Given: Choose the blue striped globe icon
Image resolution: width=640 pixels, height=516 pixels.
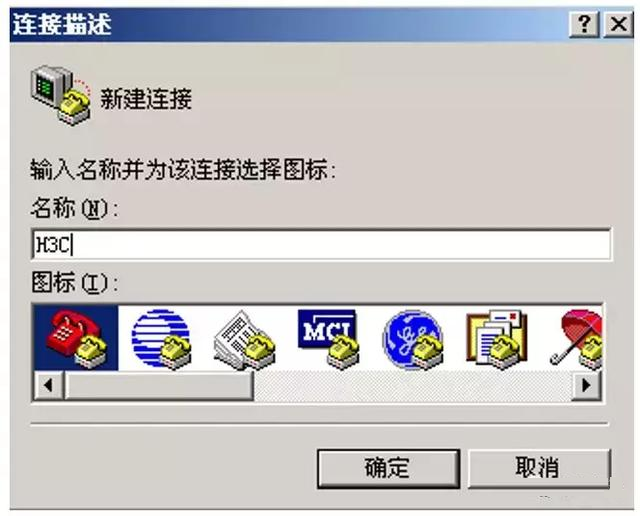Looking at the screenshot, I should click(x=161, y=338).
